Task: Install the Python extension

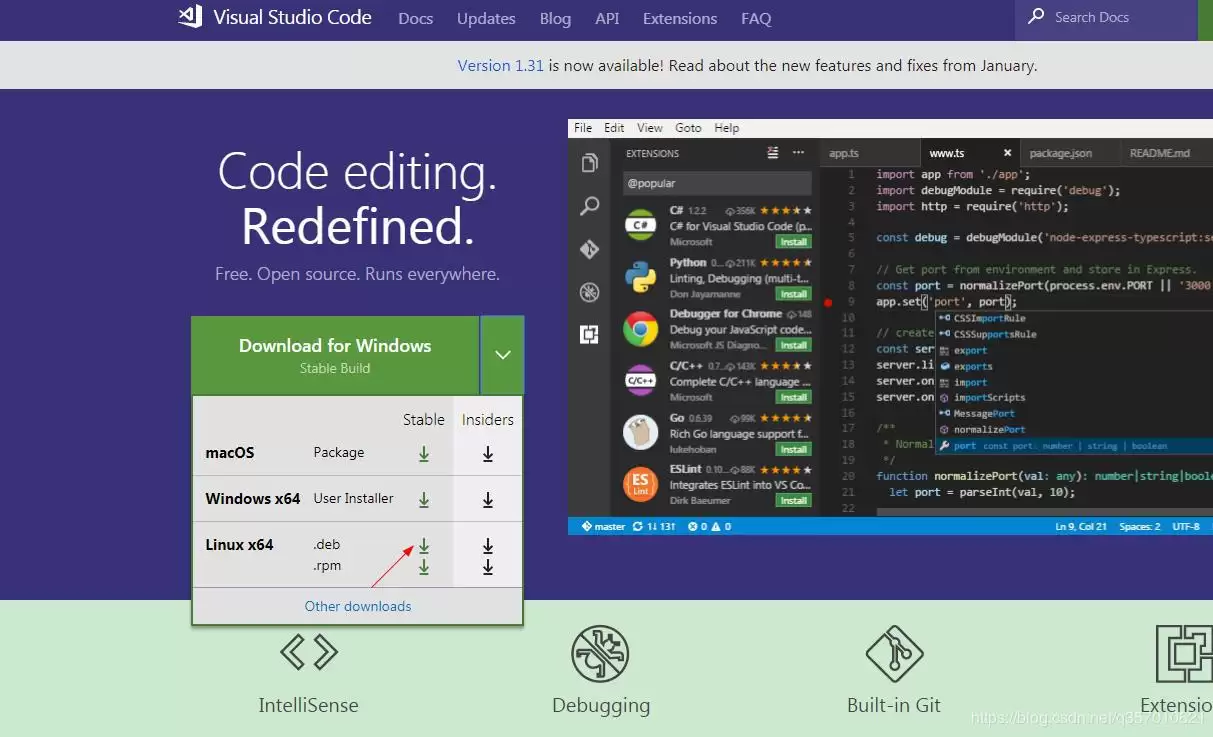Action: pyautogui.click(x=793, y=294)
